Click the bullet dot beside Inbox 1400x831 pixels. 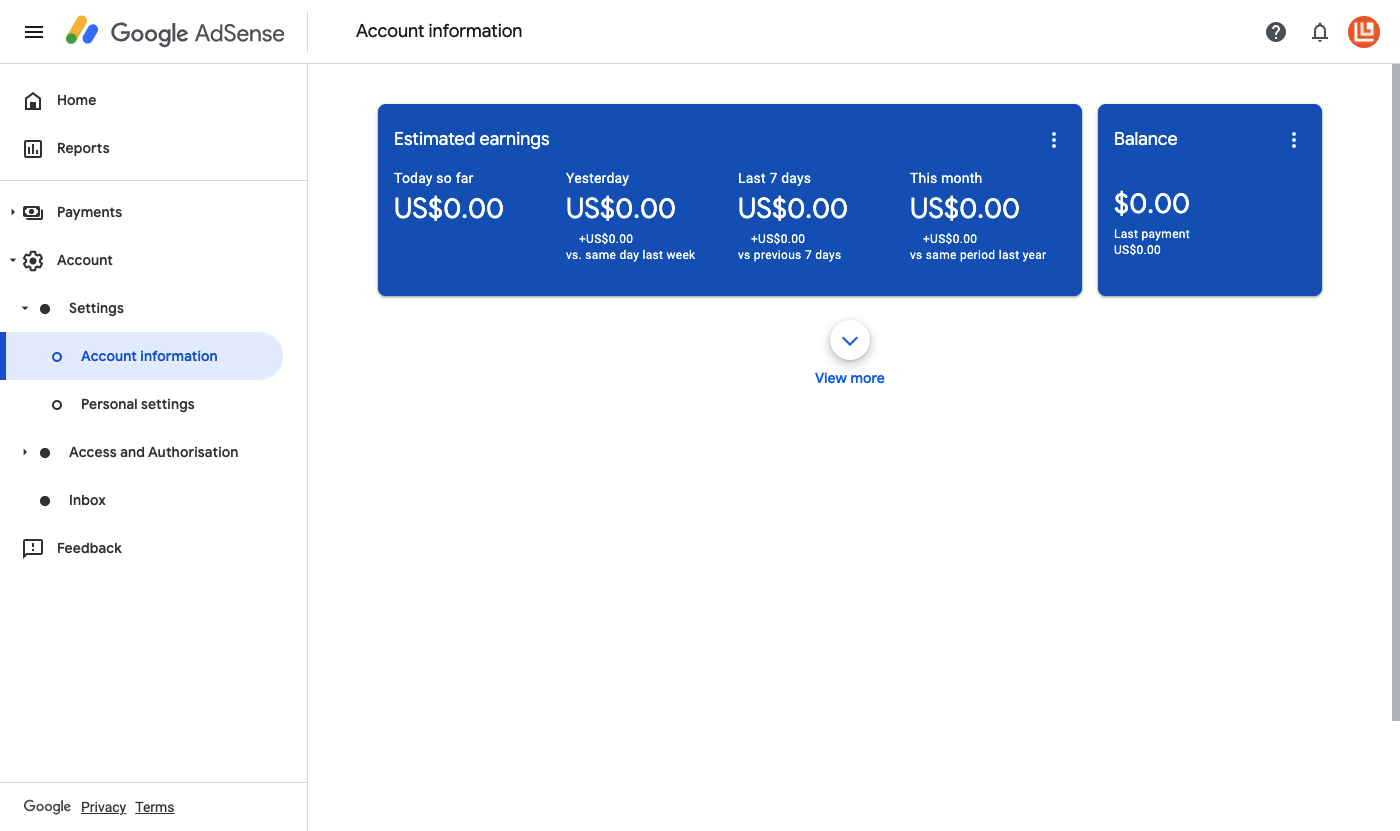click(x=45, y=500)
